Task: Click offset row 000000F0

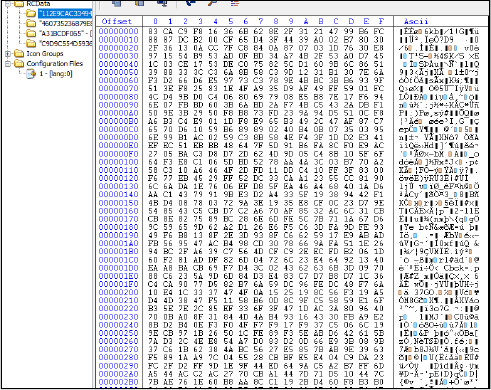Action: (x=118, y=154)
